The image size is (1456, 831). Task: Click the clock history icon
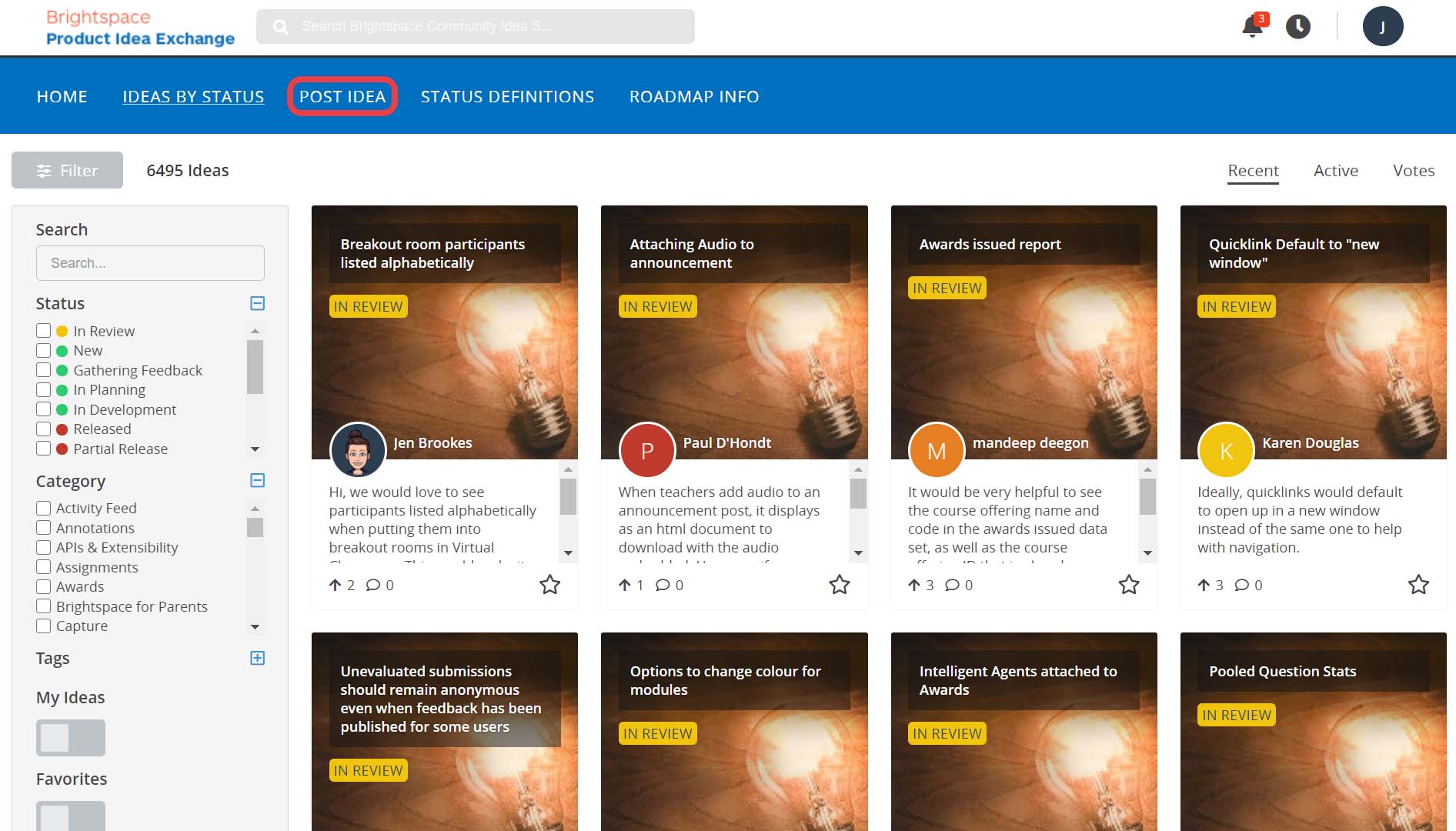(1298, 27)
